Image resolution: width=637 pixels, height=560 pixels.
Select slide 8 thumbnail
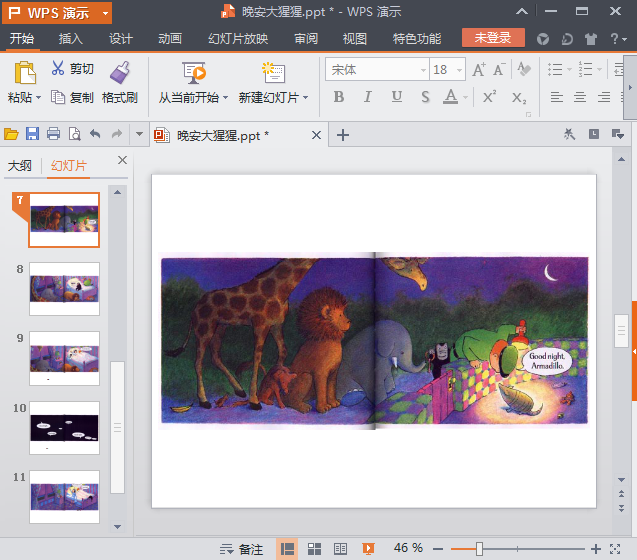point(64,289)
